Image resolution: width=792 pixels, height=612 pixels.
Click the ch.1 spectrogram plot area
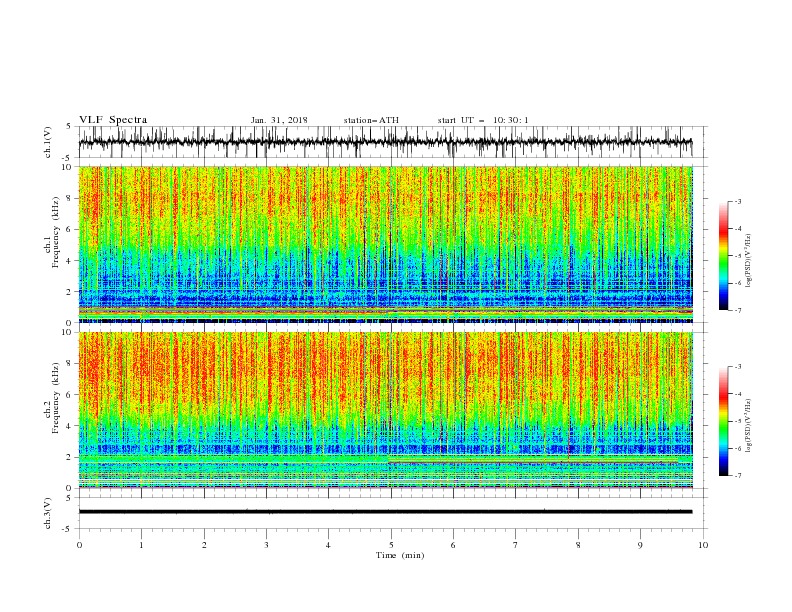click(386, 244)
